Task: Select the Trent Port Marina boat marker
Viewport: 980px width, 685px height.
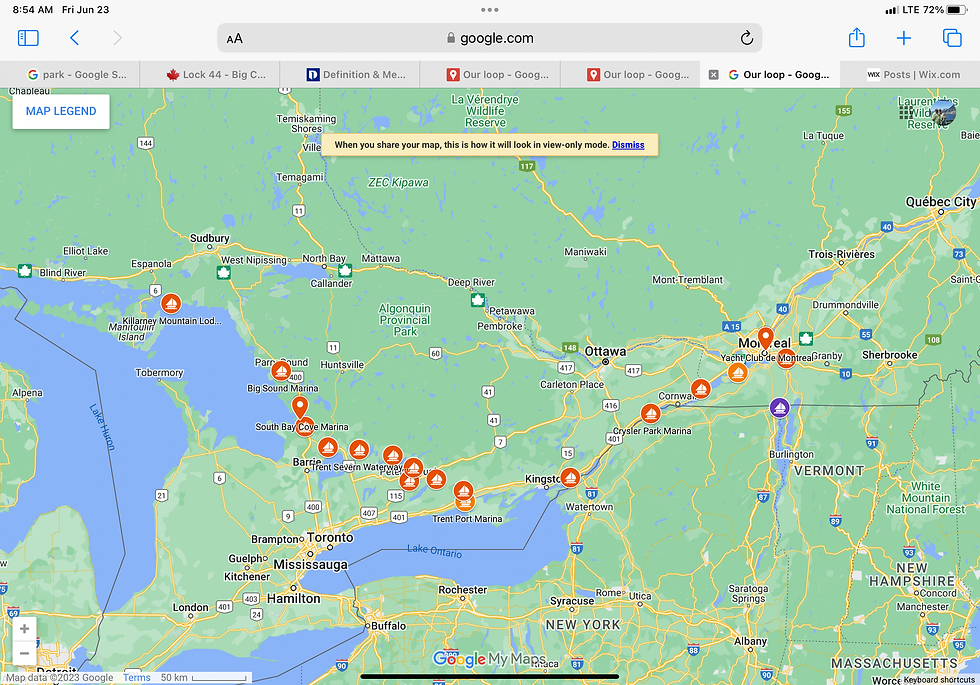Action: (x=464, y=501)
